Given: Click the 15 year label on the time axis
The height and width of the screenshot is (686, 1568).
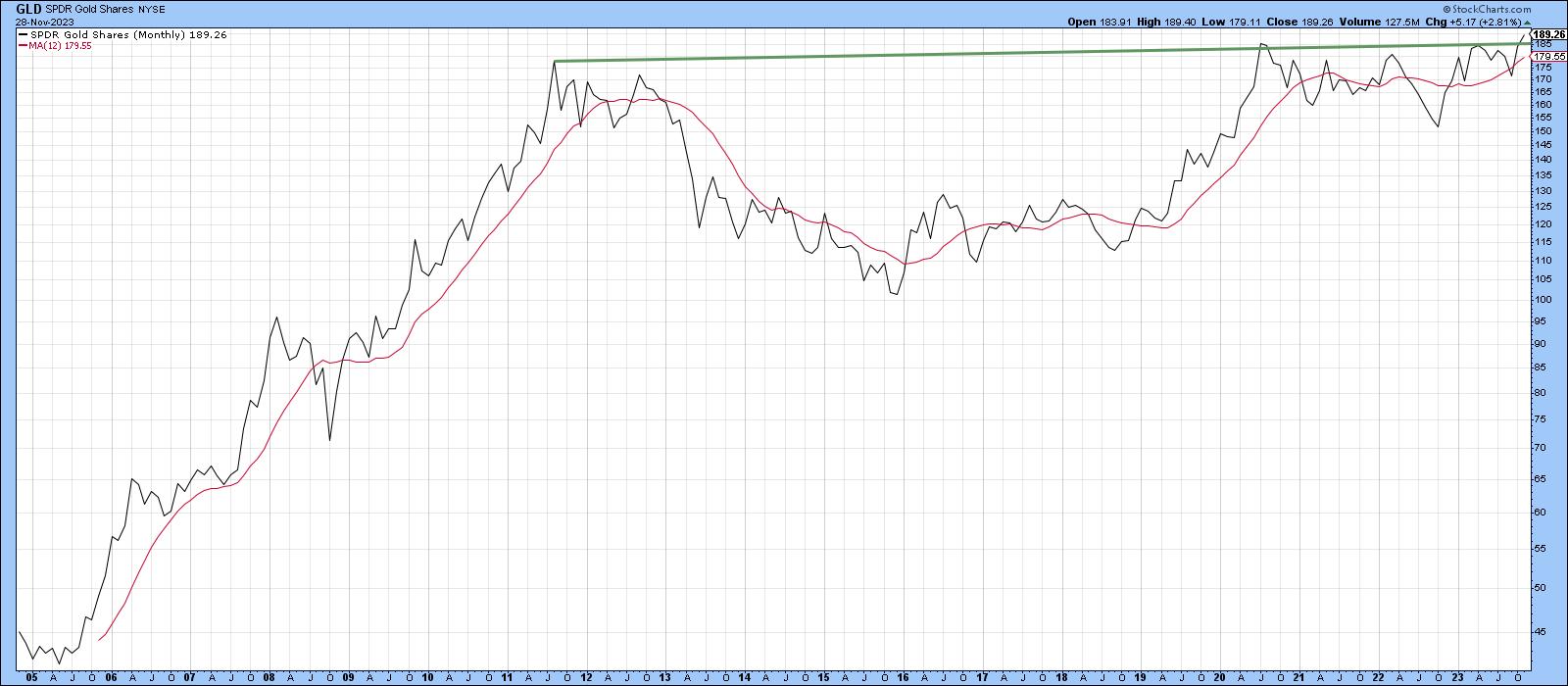Looking at the screenshot, I should [x=823, y=677].
